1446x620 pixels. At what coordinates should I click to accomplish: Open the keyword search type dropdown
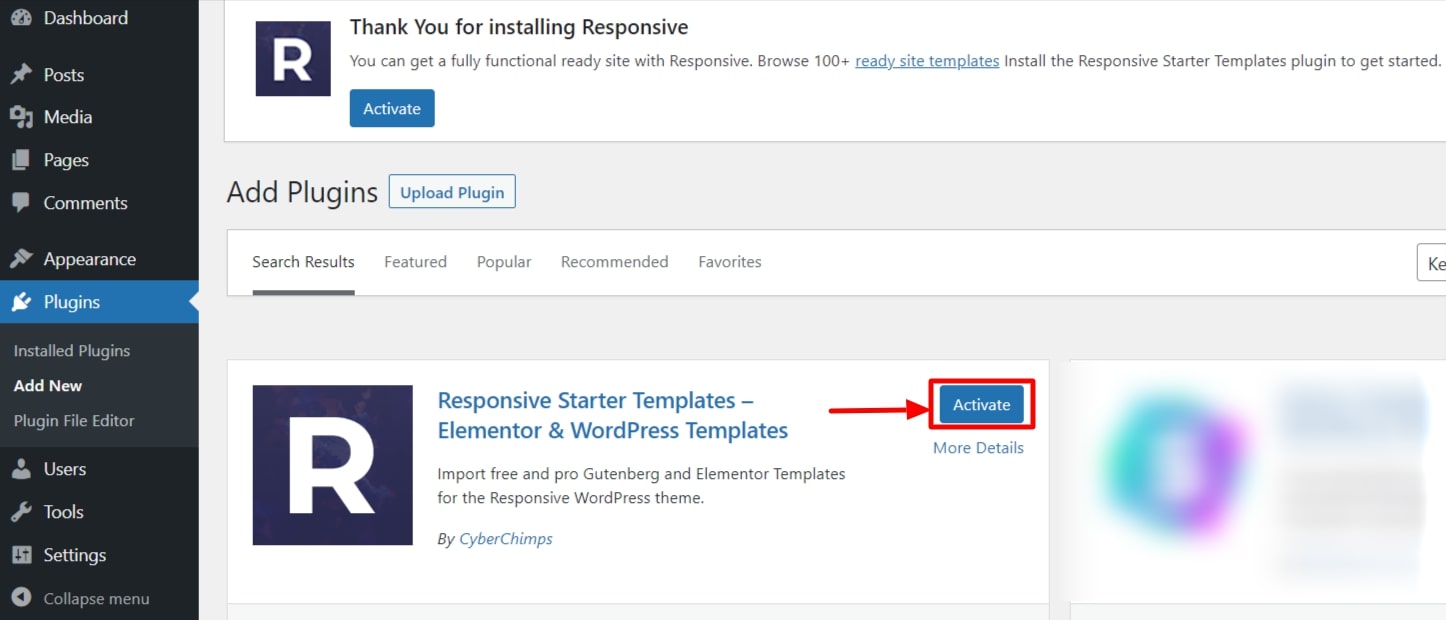pyautogui.click(x=1432, y=263)
